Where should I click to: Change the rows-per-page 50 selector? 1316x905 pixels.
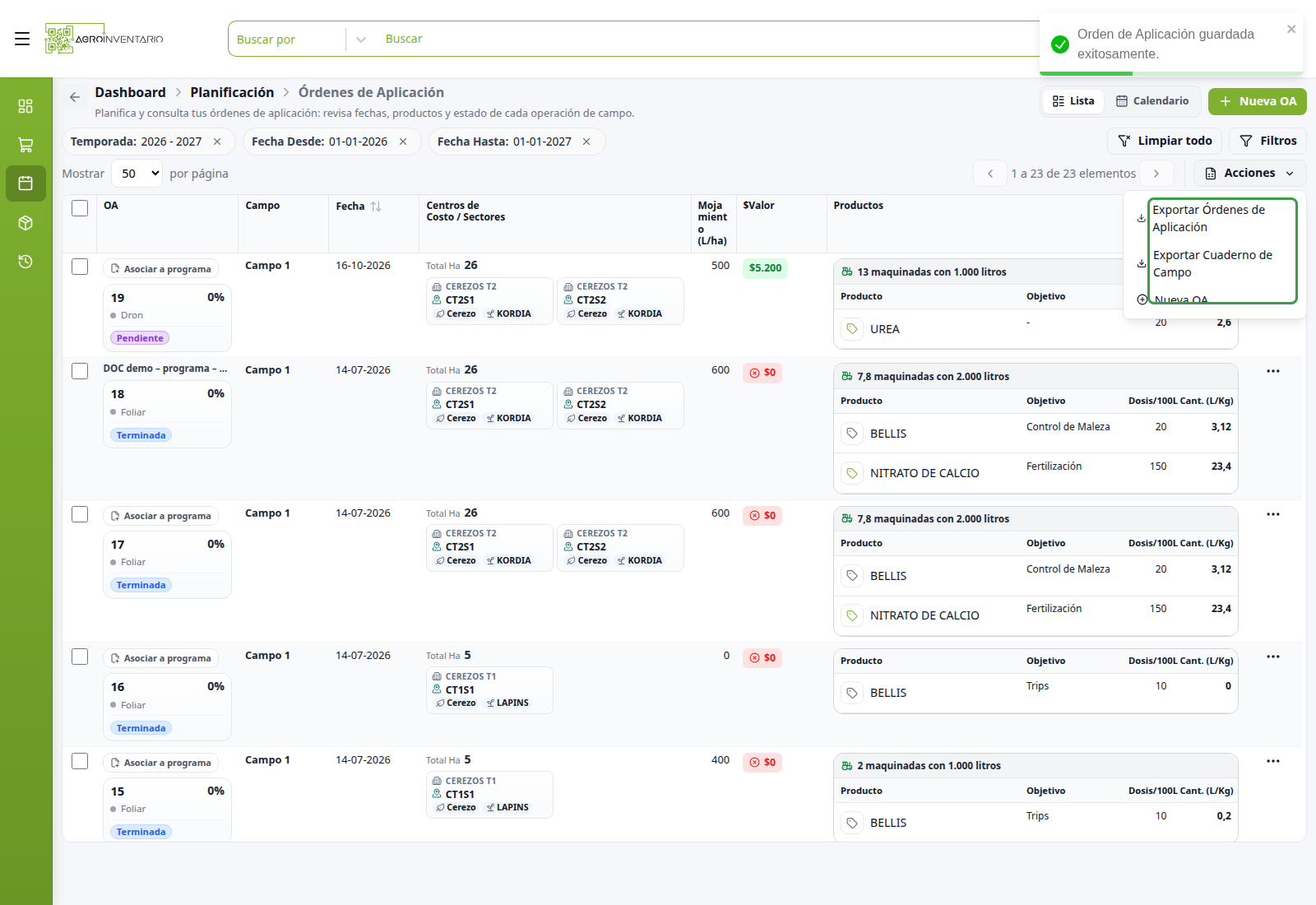137,174
